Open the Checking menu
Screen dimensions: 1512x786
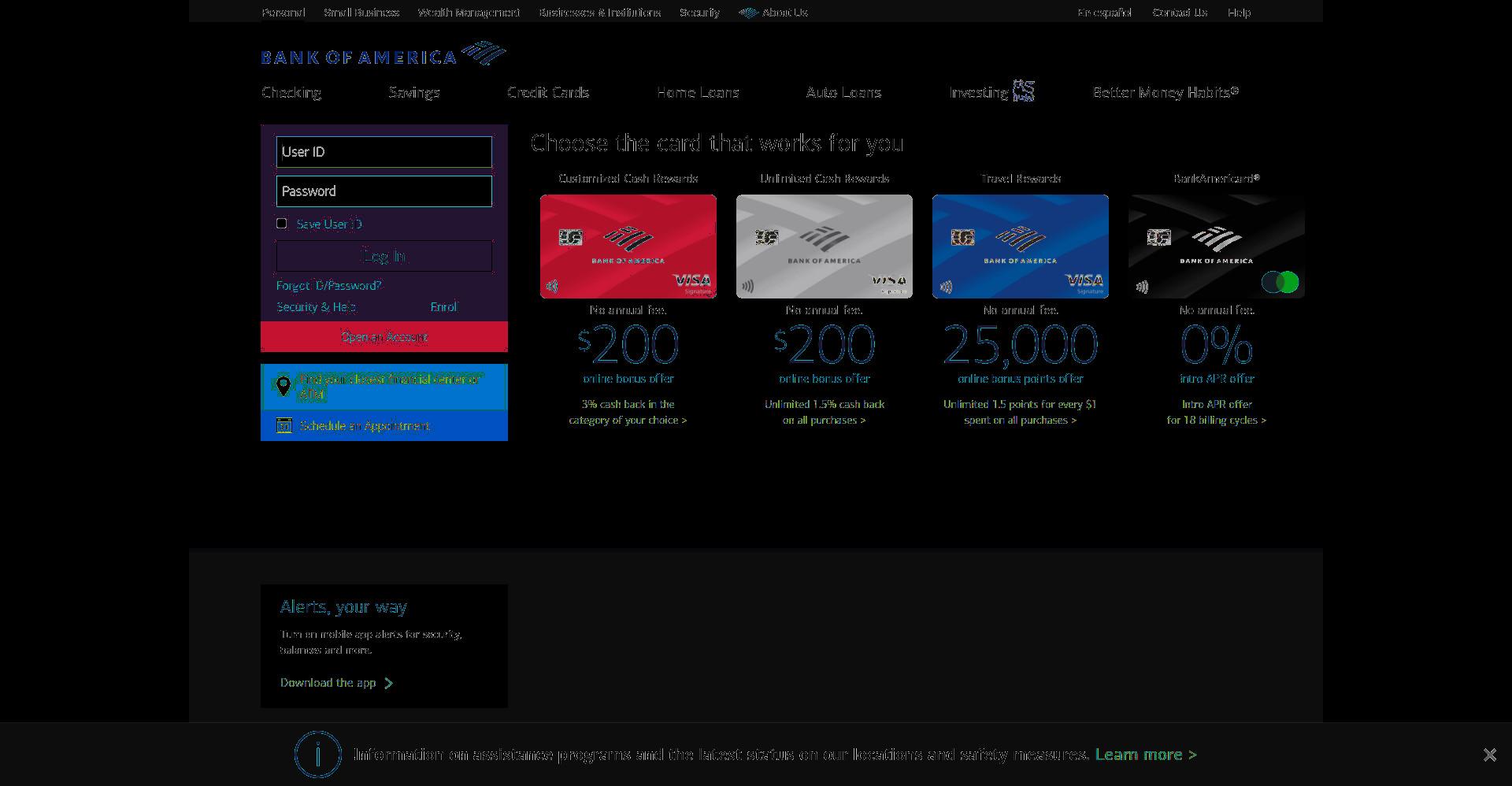(291, 92)
